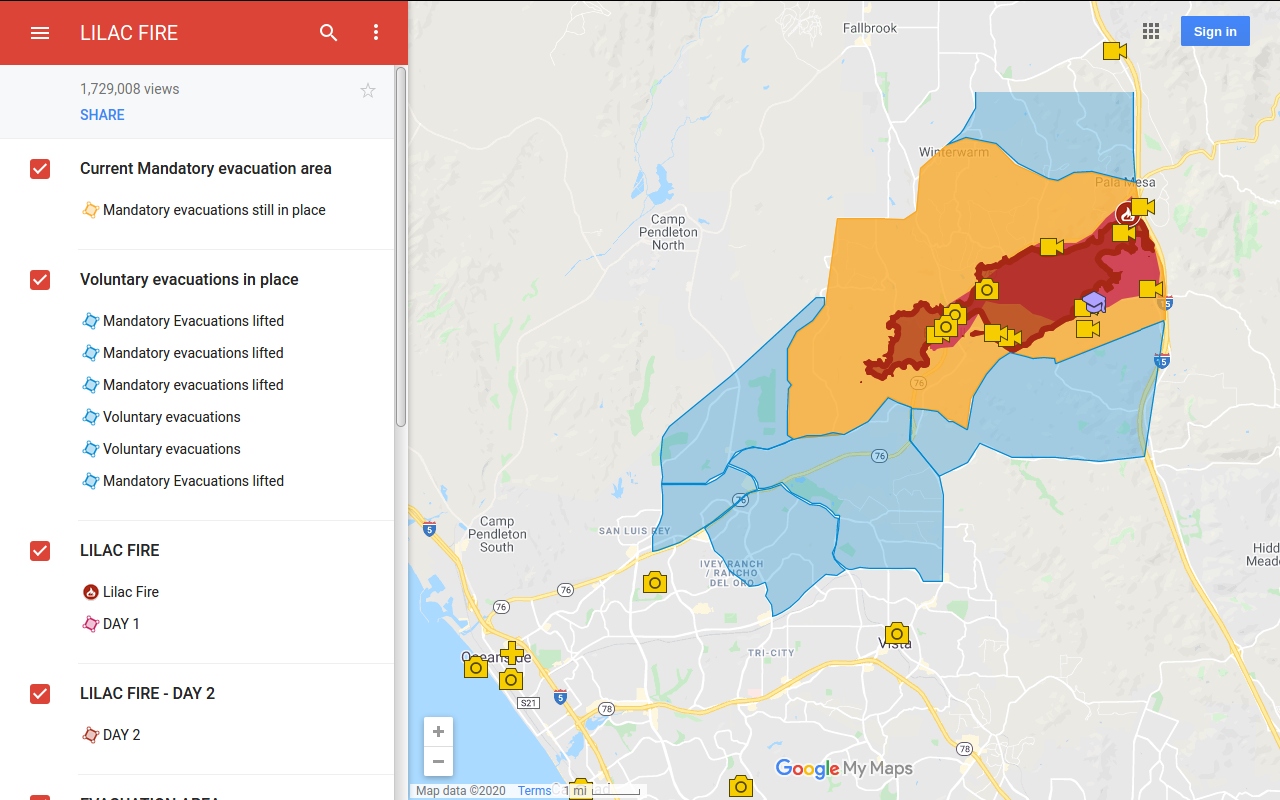Open camera marker beside the Google My Maps logo
This screenshot has width=1280, height=800.
point(740,786)
